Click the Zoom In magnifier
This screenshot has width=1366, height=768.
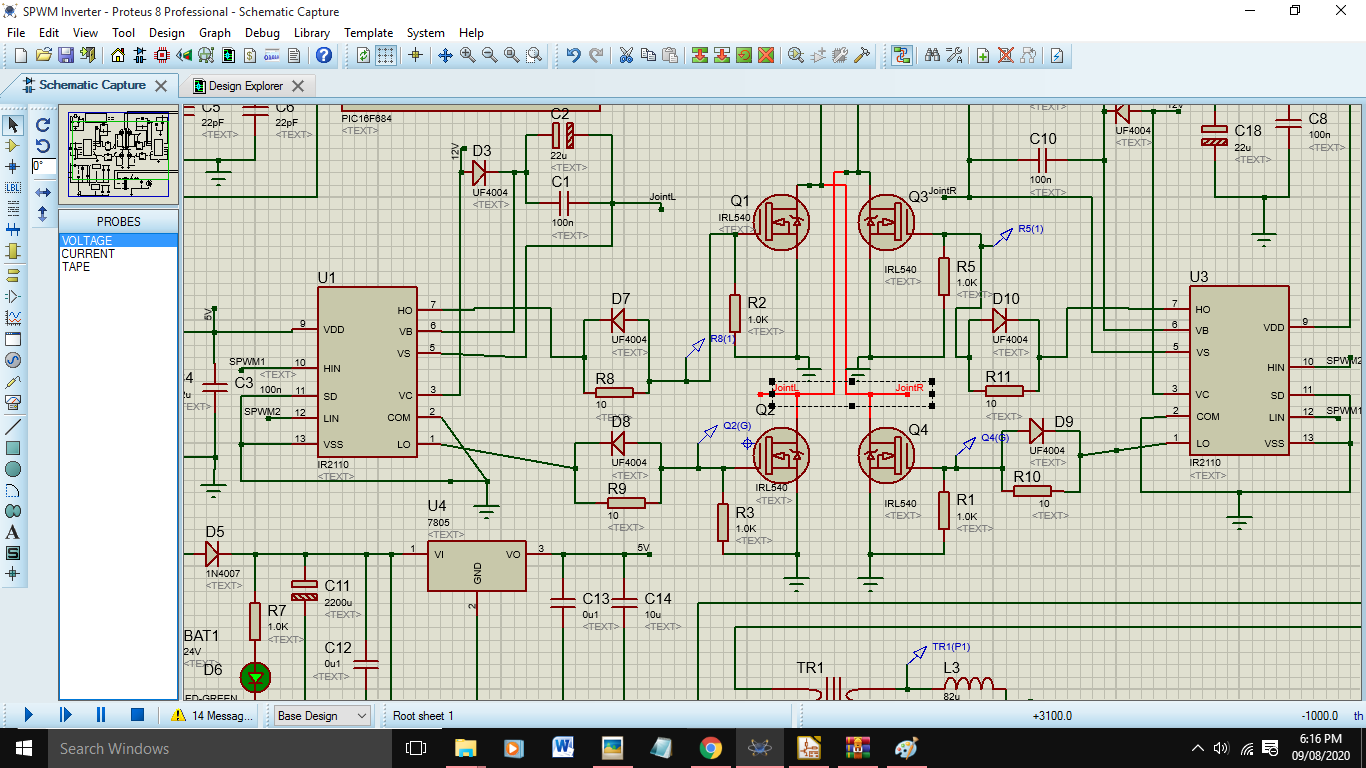tap(468, 55)
